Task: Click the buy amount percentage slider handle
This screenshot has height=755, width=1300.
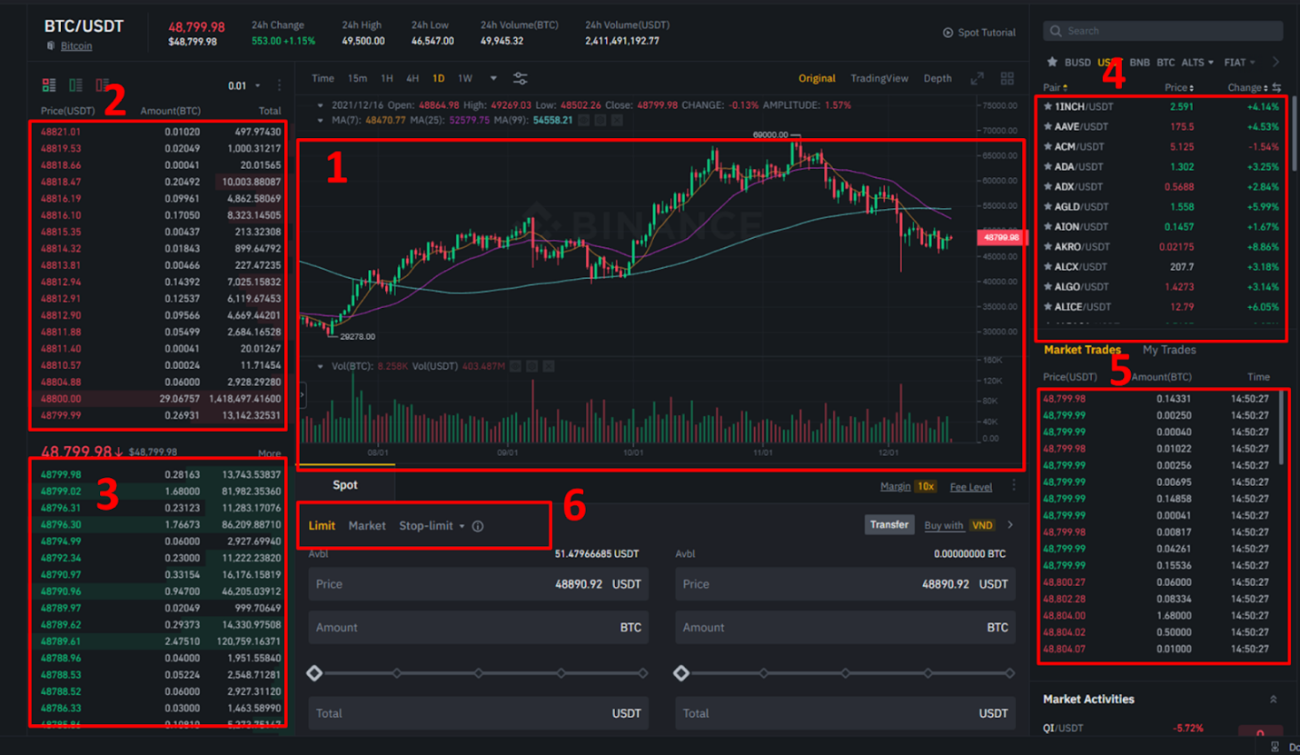Action: click(315, 673)
